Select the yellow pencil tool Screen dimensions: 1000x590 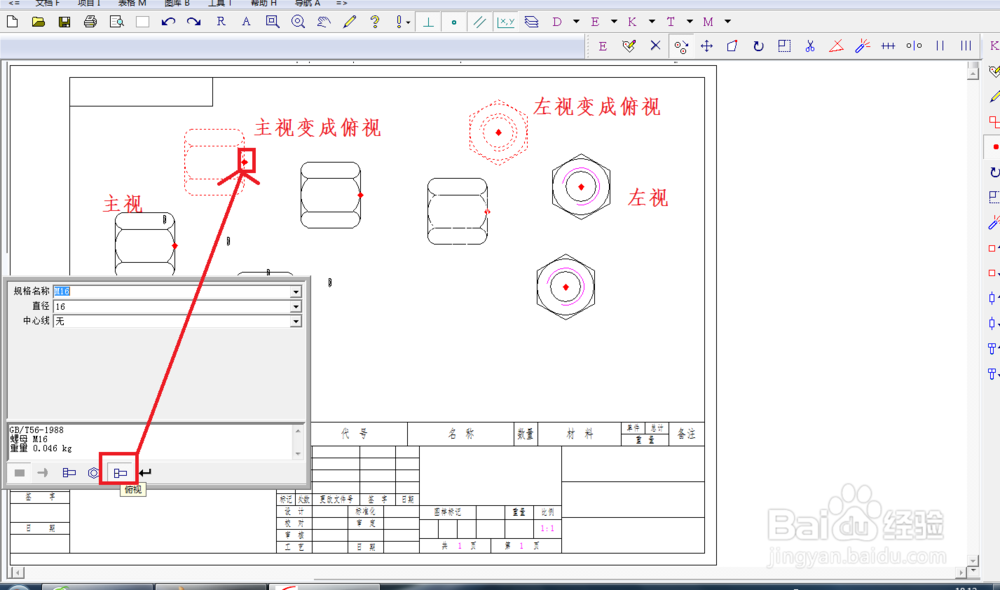point(349,22)
